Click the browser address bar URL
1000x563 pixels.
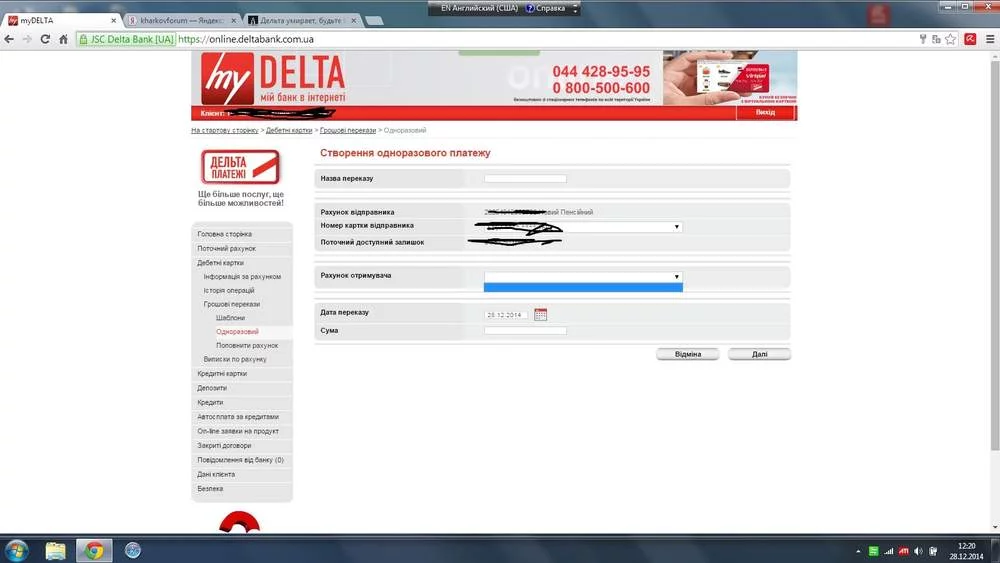click(246, 39)
